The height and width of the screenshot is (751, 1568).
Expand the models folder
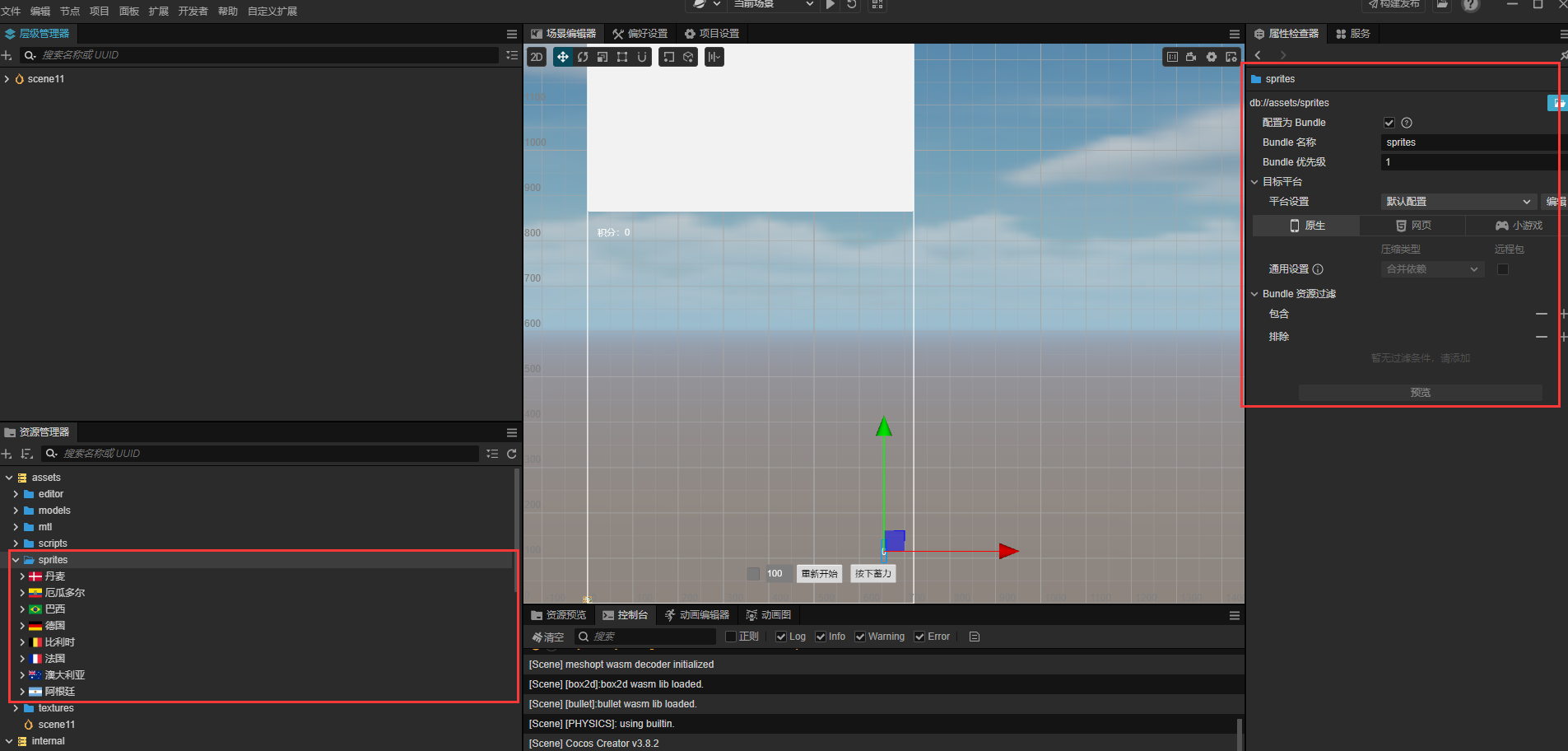tap(16, 511)
